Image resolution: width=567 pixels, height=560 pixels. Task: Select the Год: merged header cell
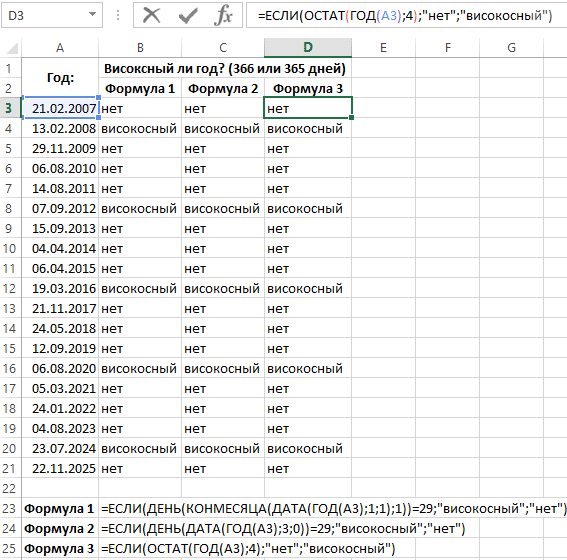pyautogui.click(x=60, y=78)
